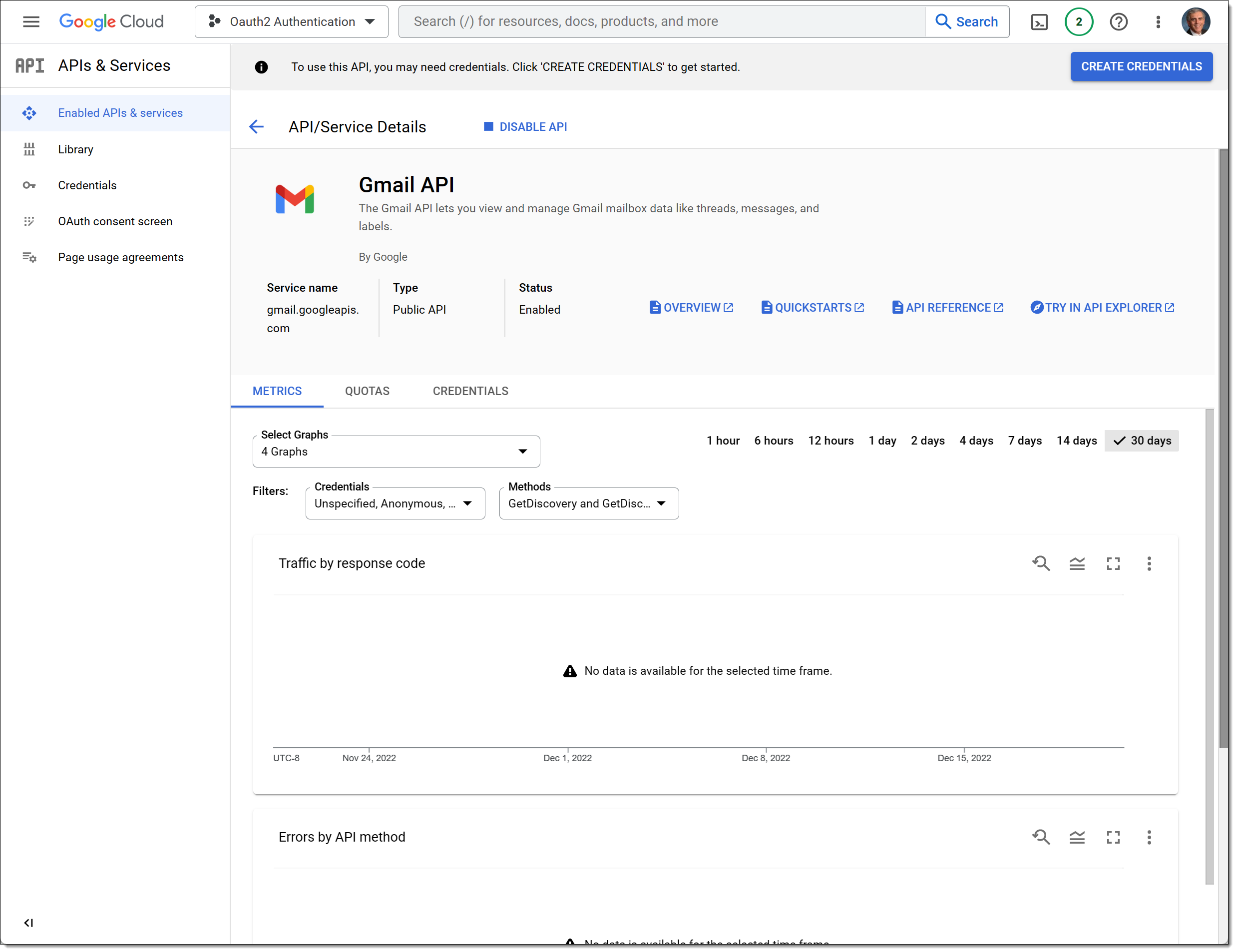Switch to the Metrics tab
This screenshot has width=1236, height=952.
(277, 391)
